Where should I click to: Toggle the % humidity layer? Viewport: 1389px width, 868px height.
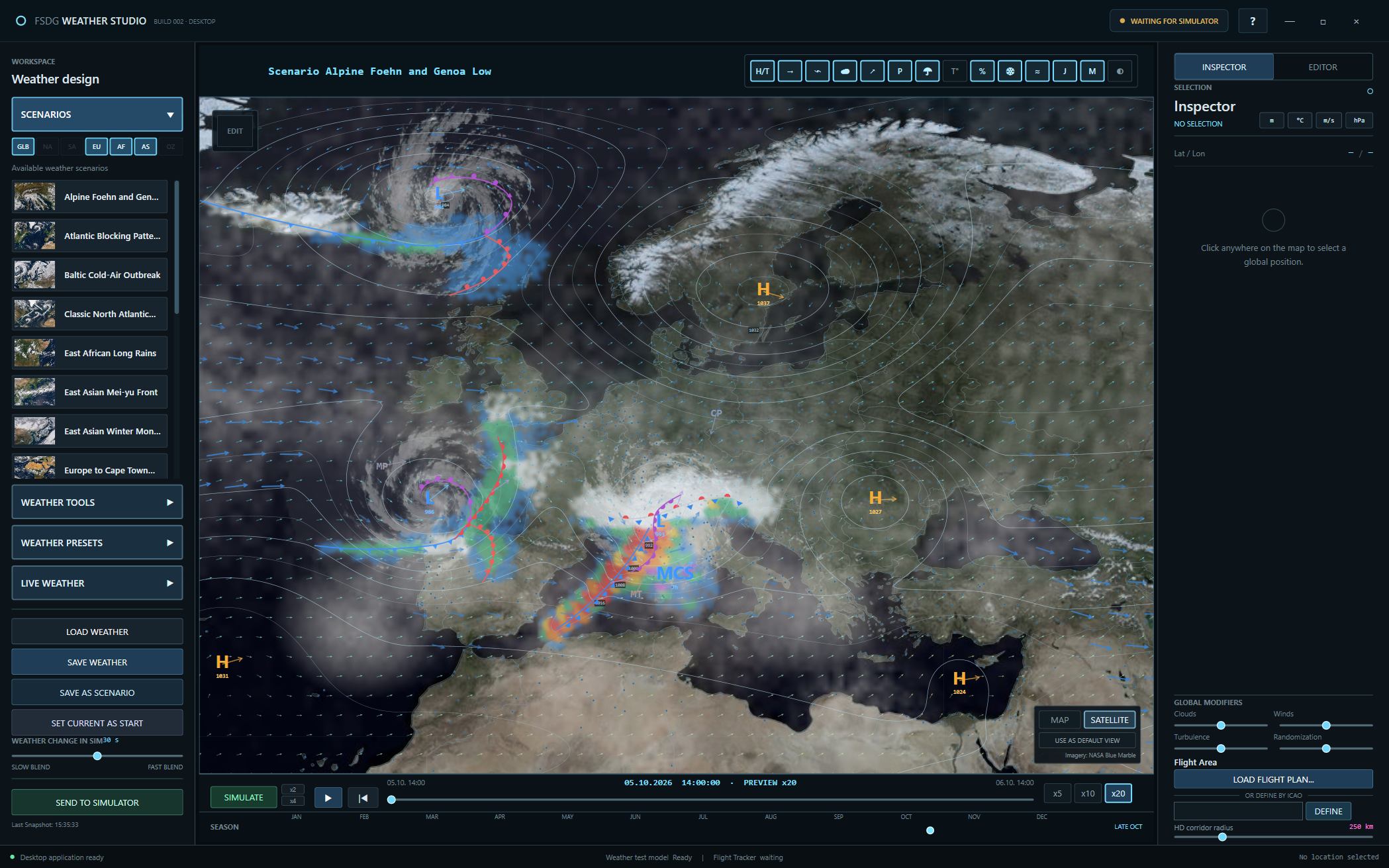coord(982,72)
